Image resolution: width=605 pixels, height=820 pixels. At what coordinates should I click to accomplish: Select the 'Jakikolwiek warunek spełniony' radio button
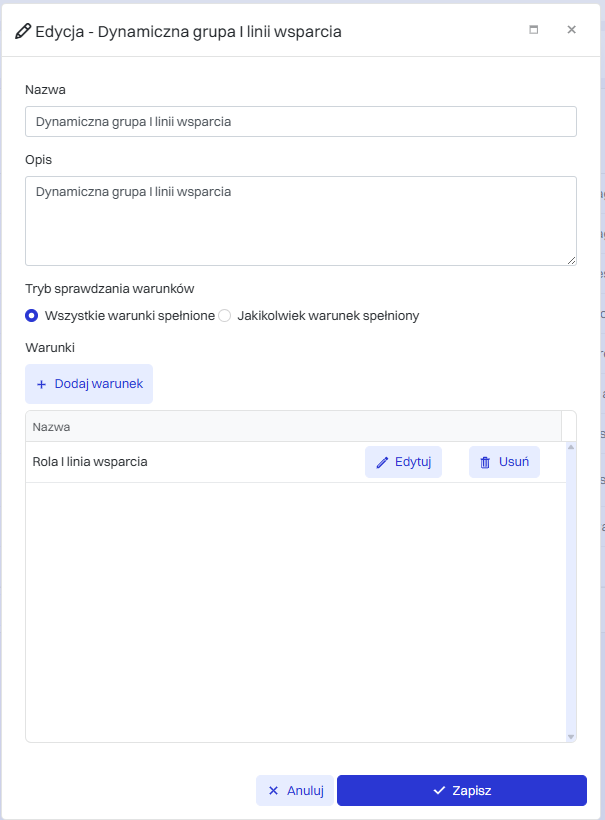click(224, 316)
